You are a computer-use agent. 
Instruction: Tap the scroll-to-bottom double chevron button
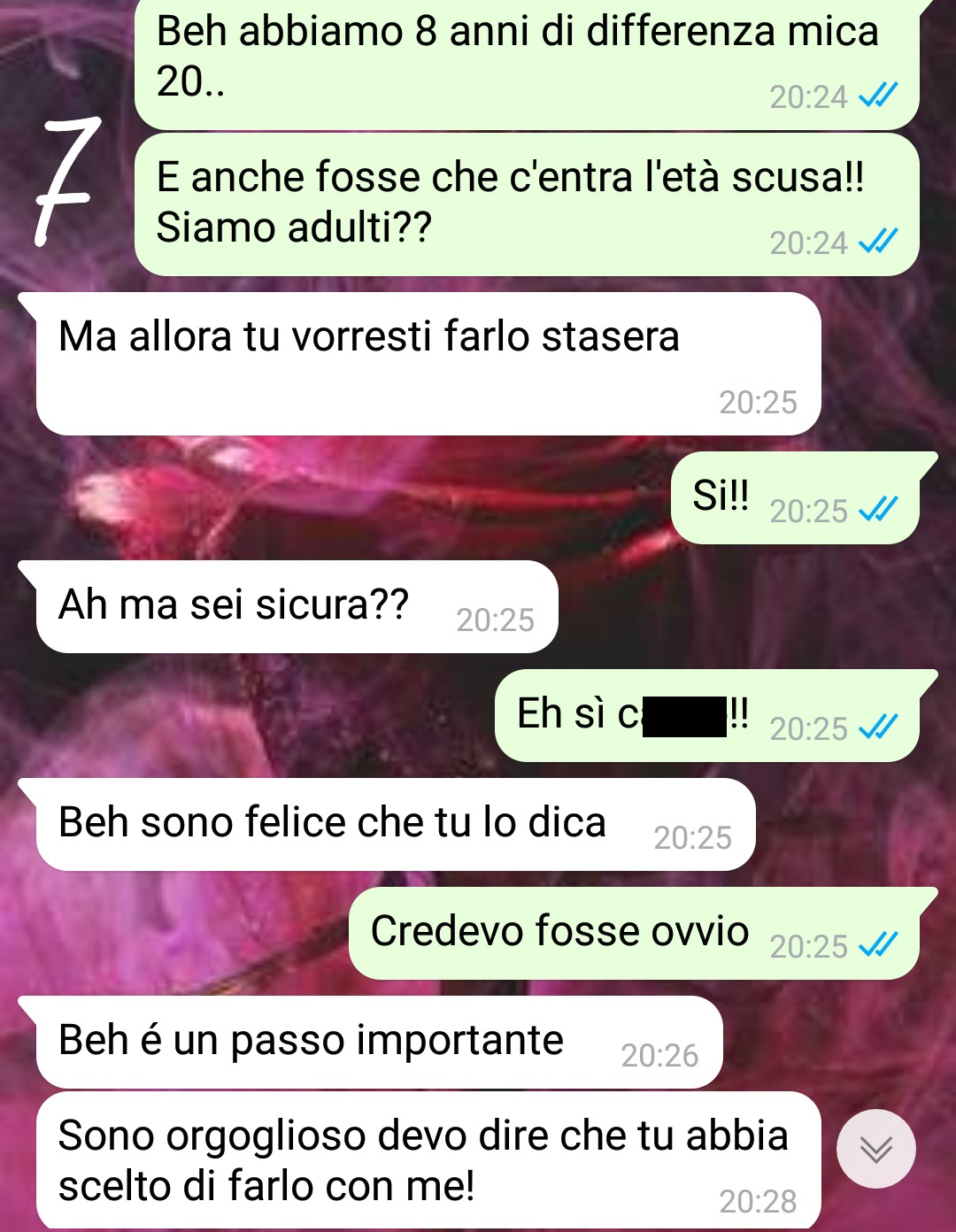point(875,1148)
